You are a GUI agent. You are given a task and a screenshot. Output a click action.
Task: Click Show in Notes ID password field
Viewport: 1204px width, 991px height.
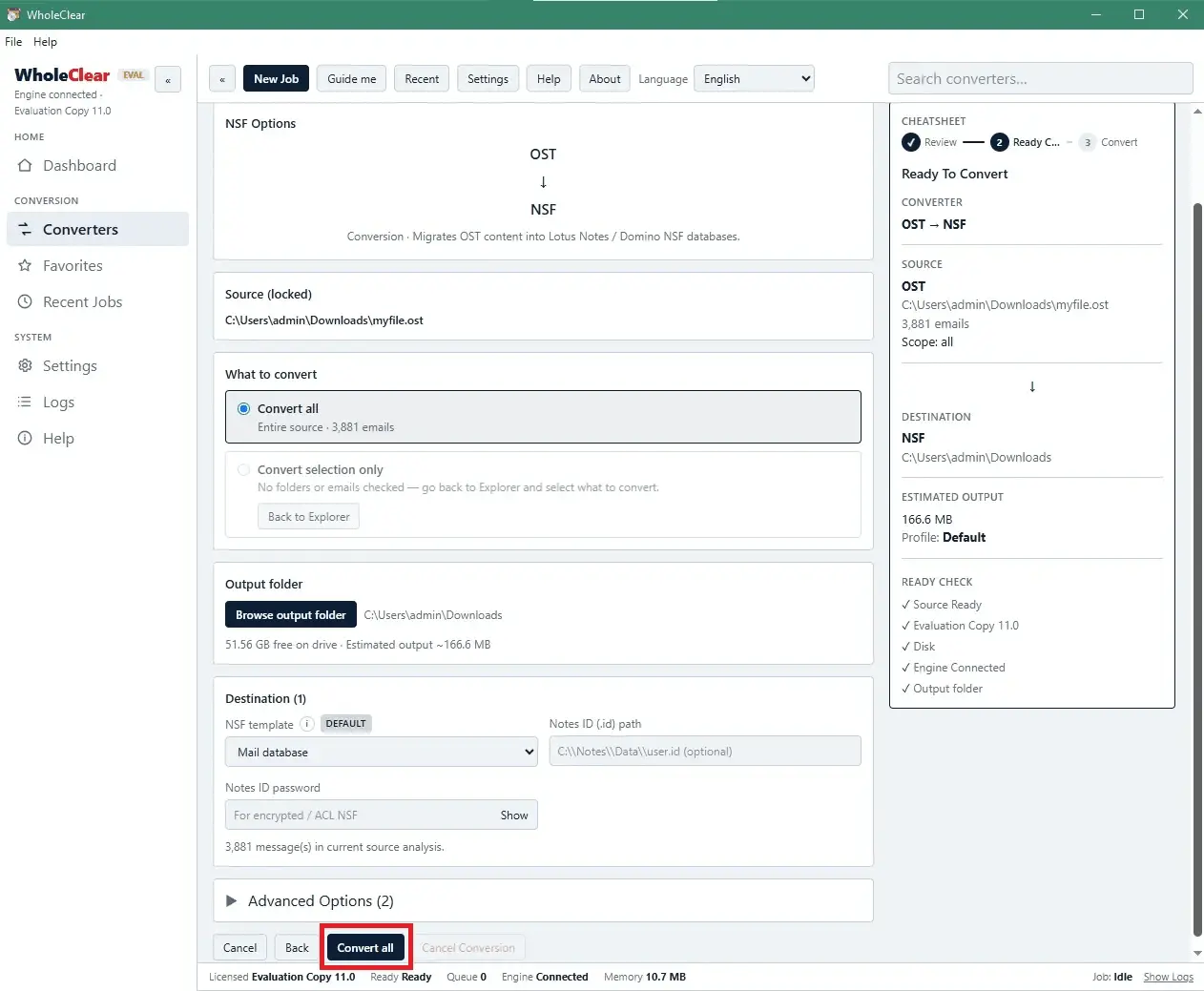pyautogui.click(x=514, y=816)
